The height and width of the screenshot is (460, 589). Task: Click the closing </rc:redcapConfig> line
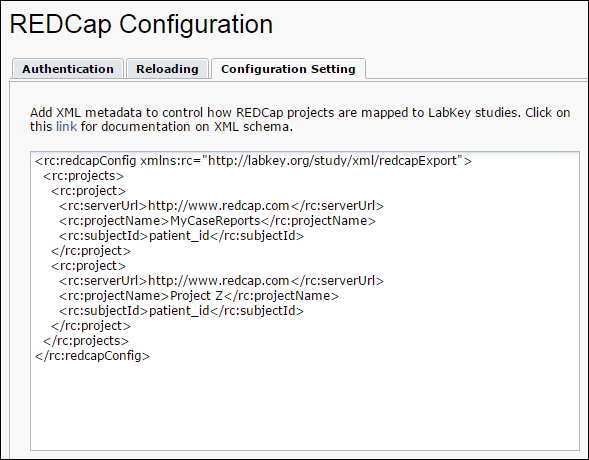click(x=92, y=356)
